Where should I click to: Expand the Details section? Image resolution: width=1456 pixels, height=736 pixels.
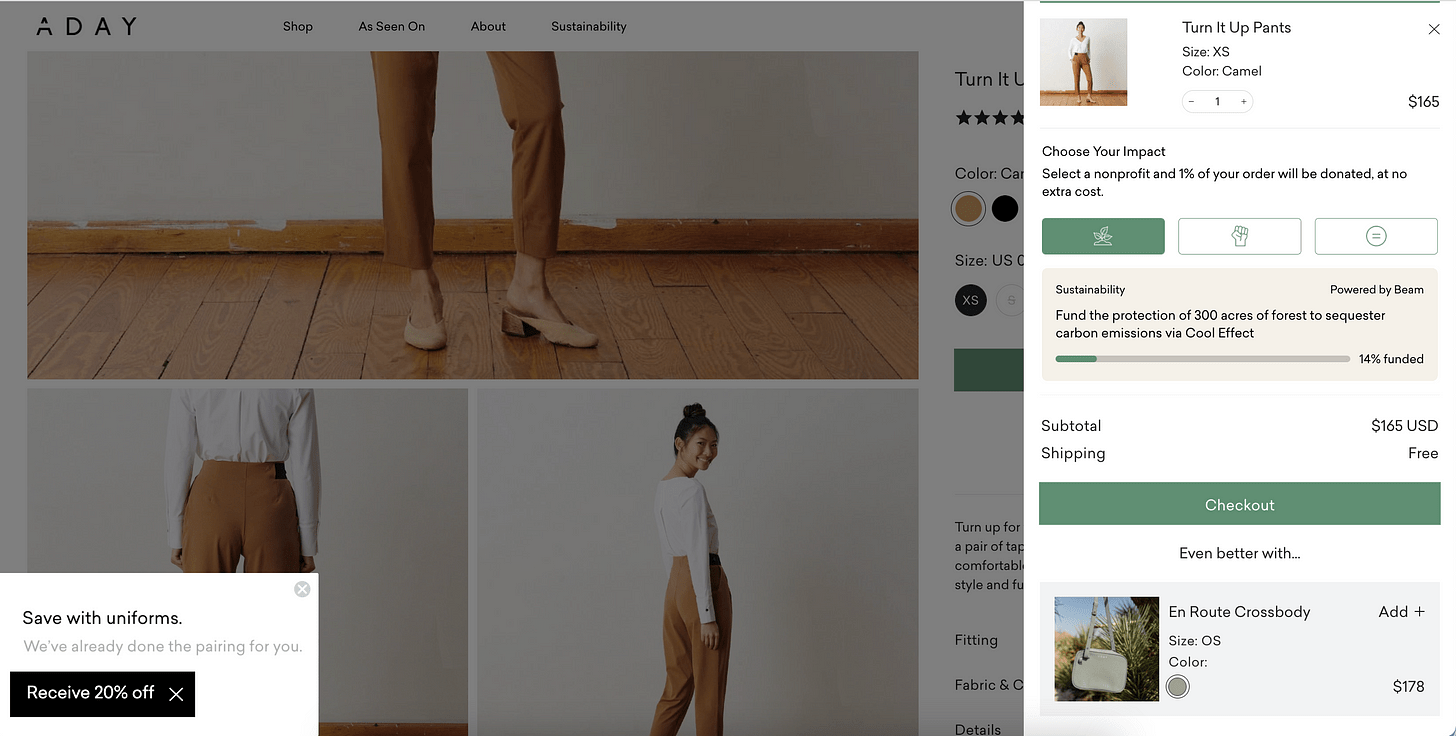click(977, 729)
